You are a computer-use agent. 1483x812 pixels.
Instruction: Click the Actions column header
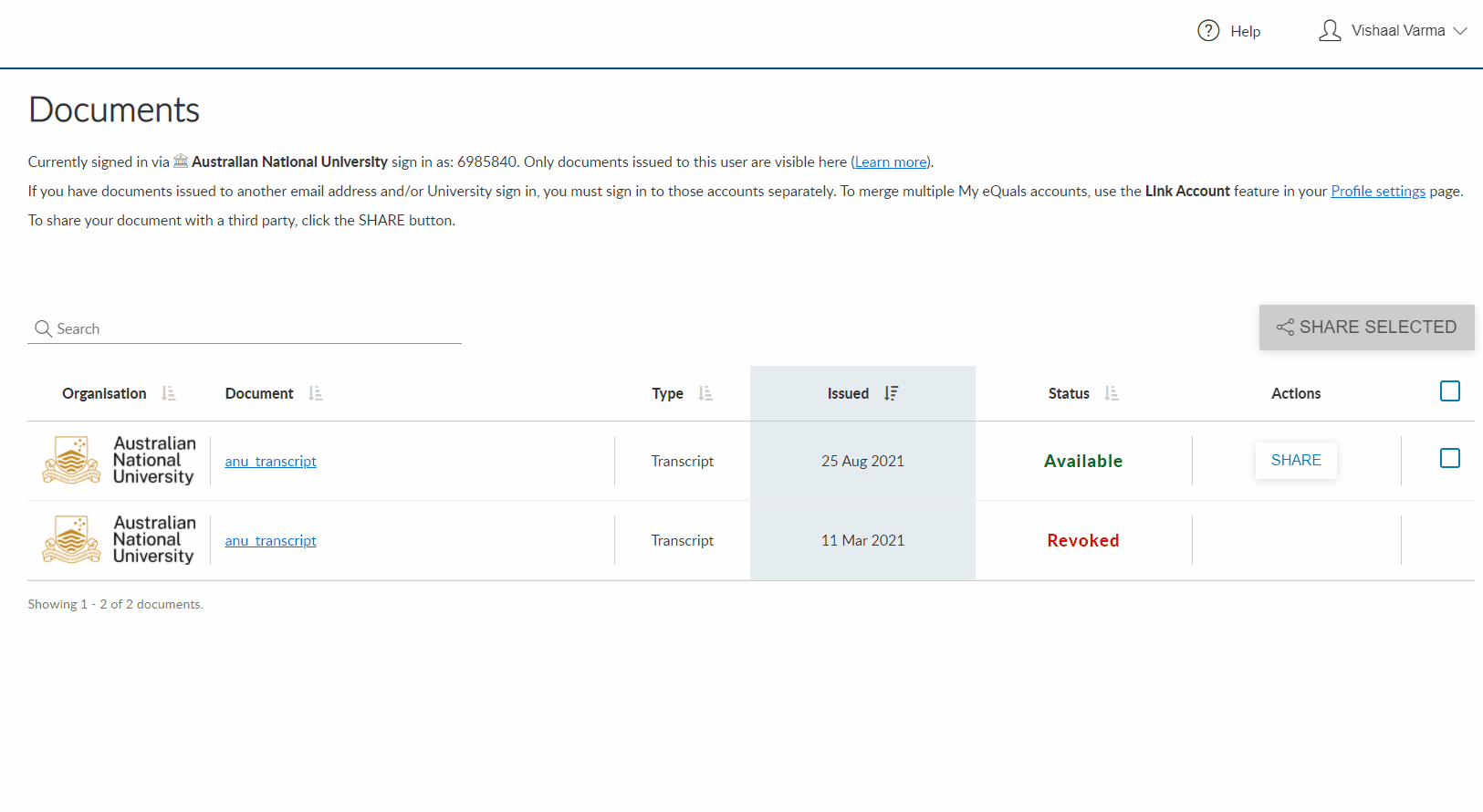[1296, 393]
